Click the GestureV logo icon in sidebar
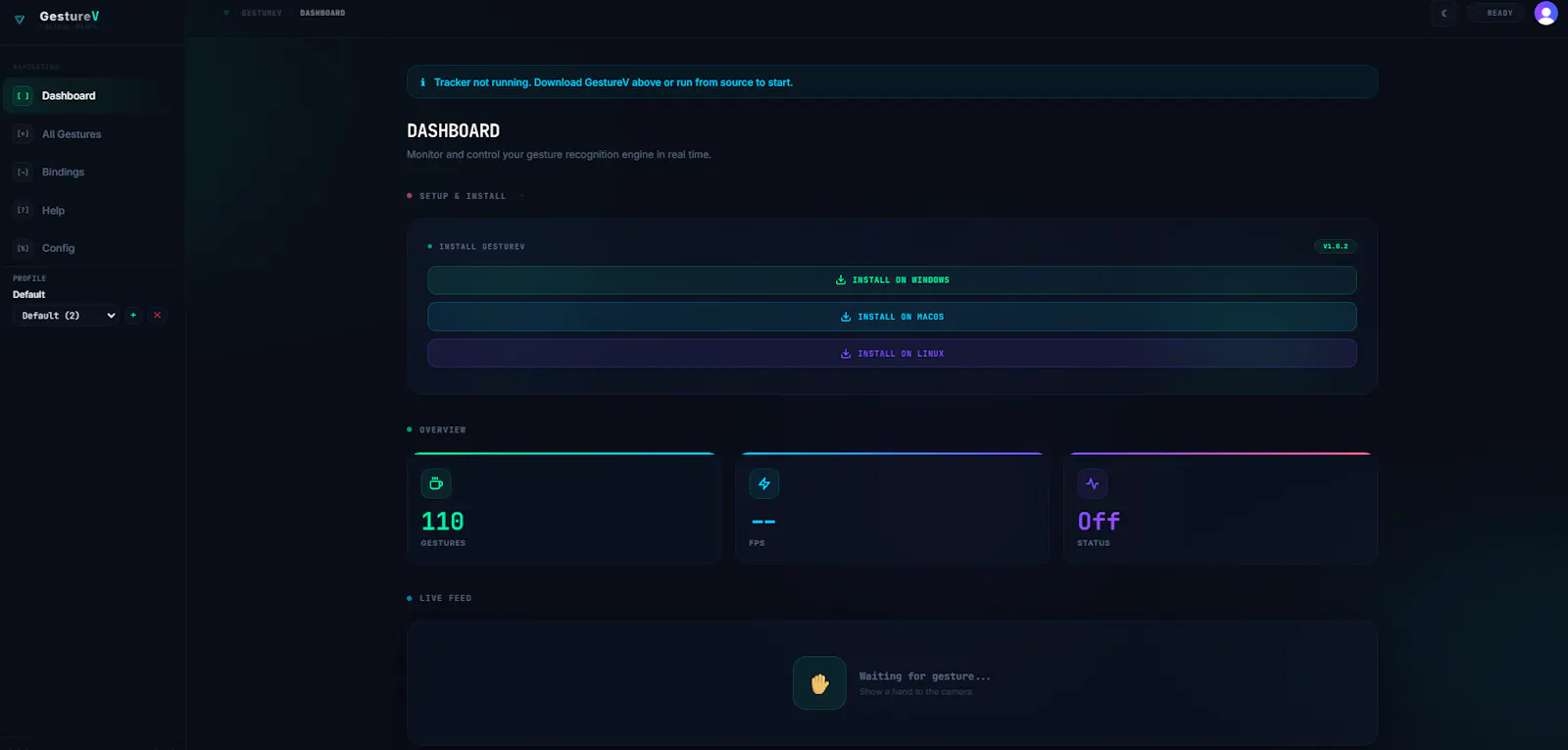This screenshot has height=750, width=1568. click(x=20, y=19)
